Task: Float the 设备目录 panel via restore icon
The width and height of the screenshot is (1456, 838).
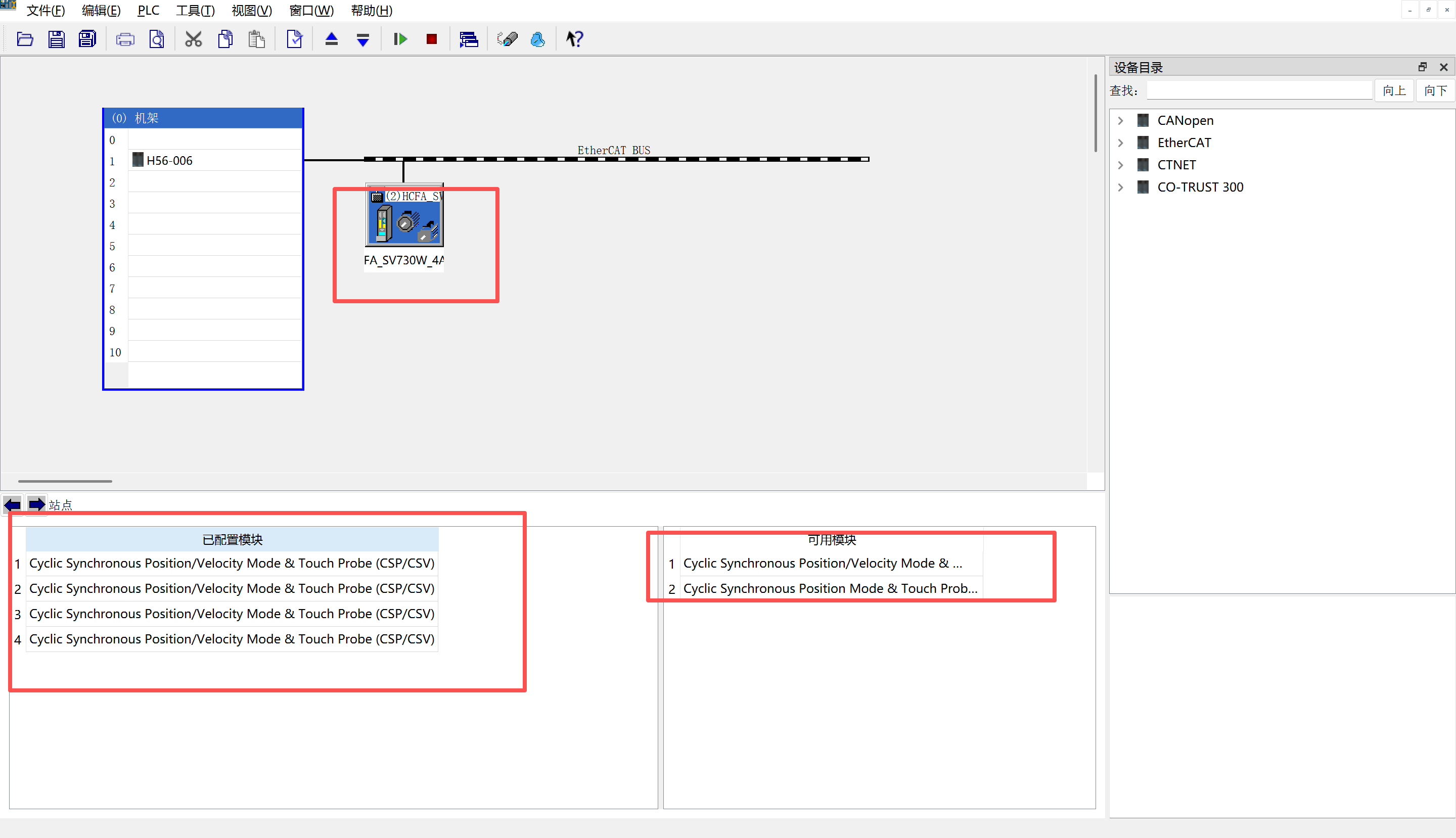Action: tap(1422, 67)
